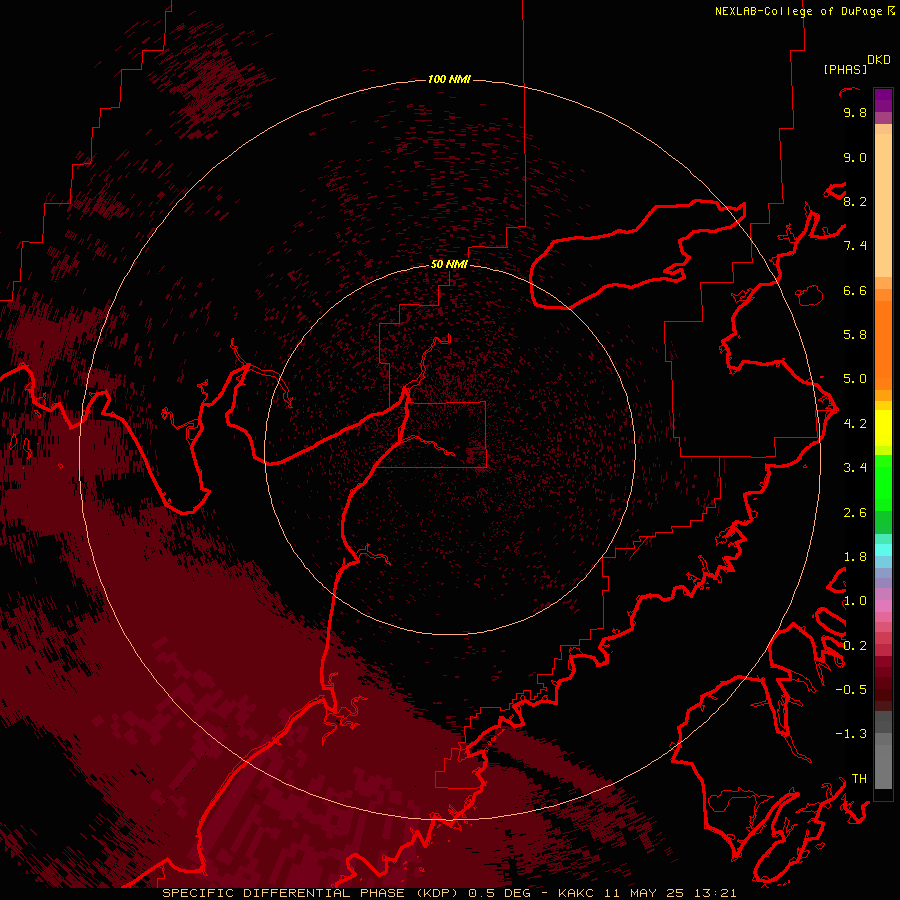The image size is (900, 900).
Task: Select the 7.4 legend value
Action: point(855,246)
